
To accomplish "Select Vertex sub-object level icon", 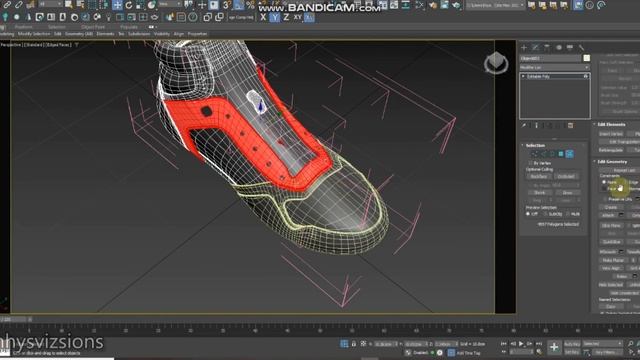I will point(535,154).
